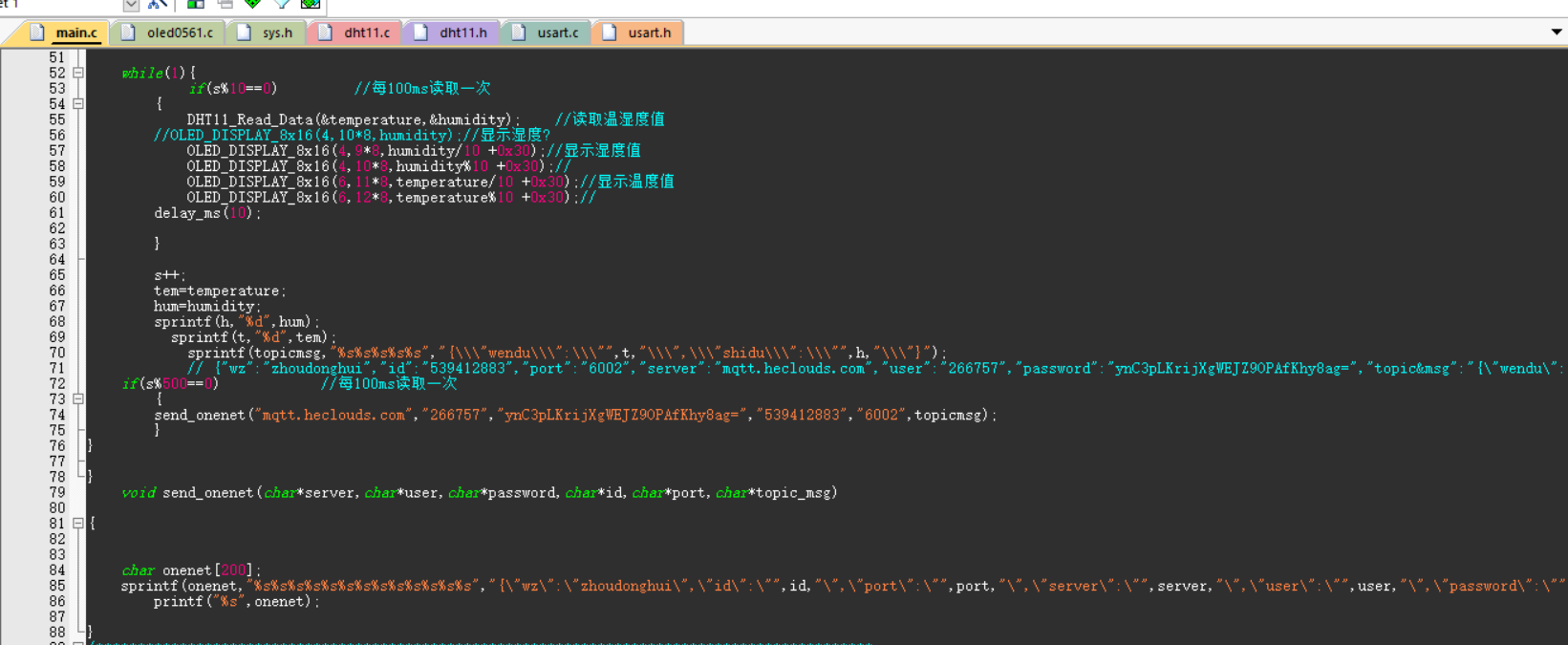
Task: Click the file icon on main.c tab
Action: (x=36, y=32)
